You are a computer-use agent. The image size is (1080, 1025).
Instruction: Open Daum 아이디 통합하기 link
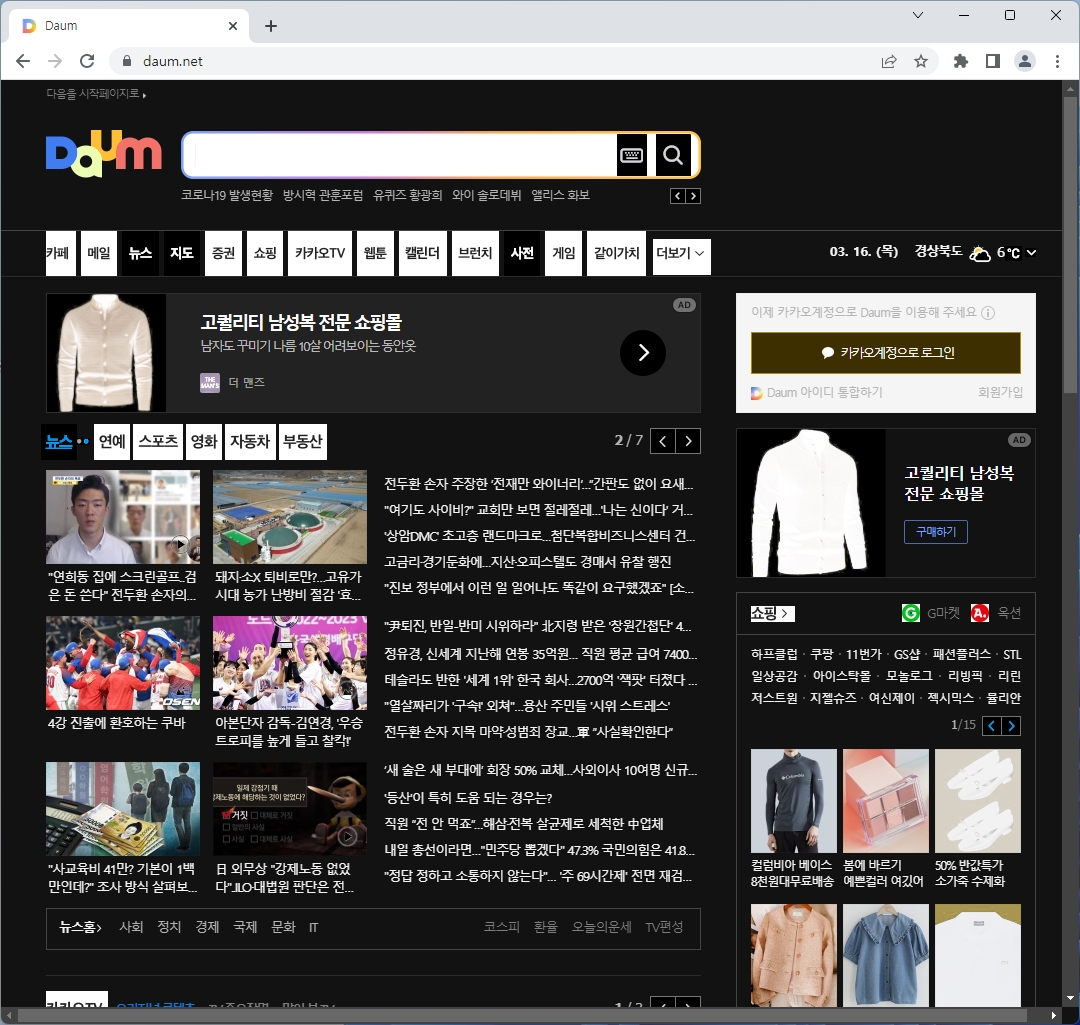click(x=817, y=393)
